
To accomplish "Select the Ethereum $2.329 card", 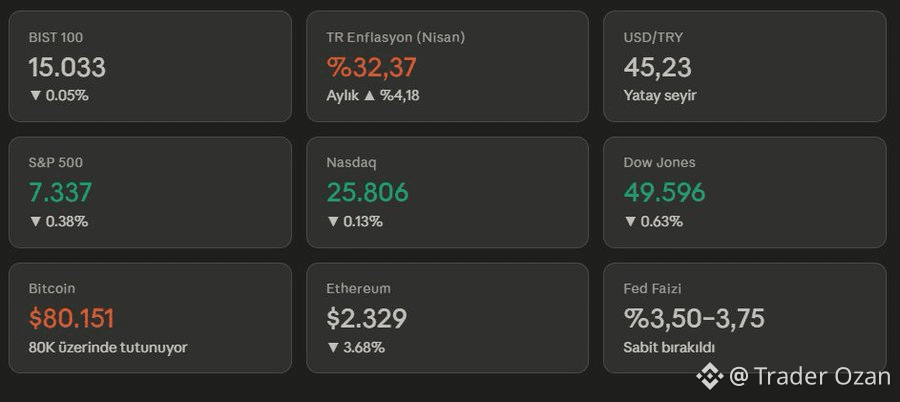I will click(x=447, y=318).
